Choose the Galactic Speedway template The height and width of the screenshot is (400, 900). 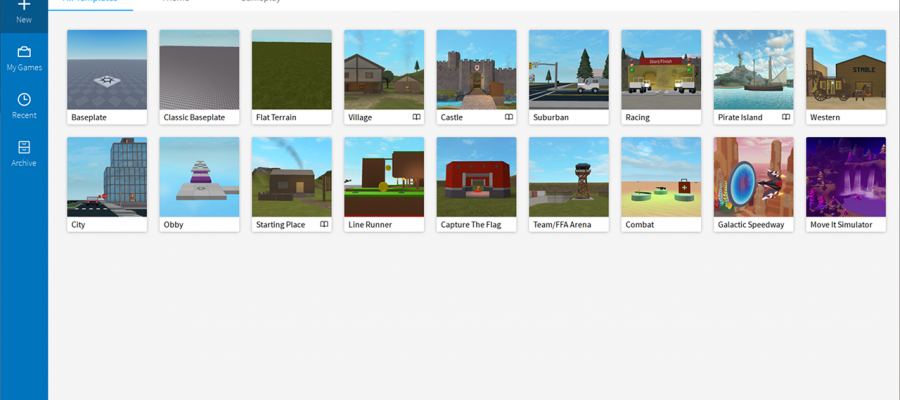click(754, 184)
